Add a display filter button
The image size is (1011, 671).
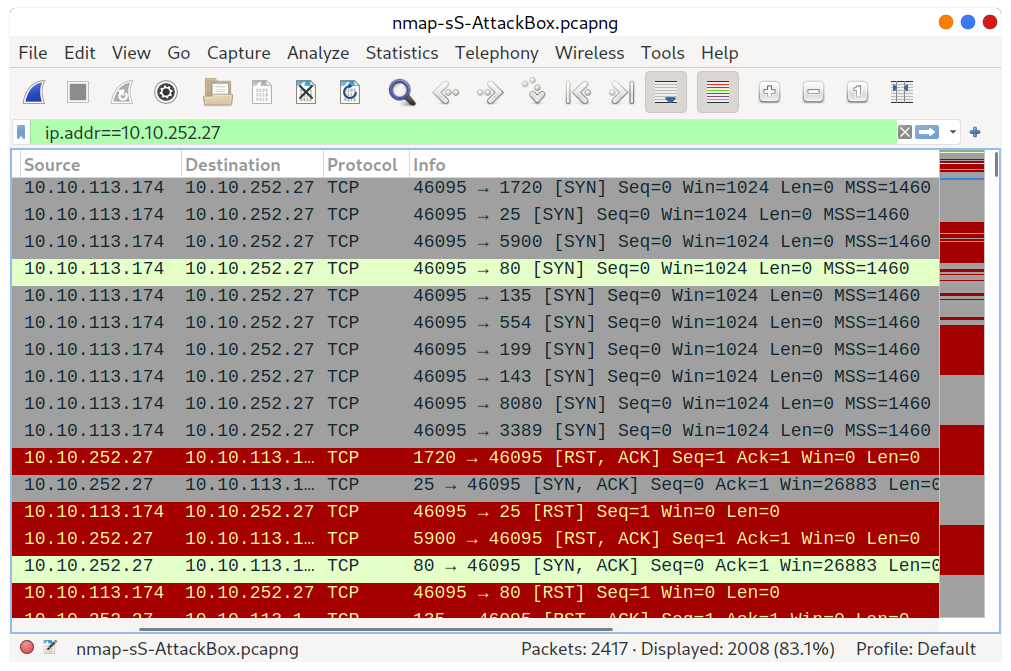click(975, 132)
